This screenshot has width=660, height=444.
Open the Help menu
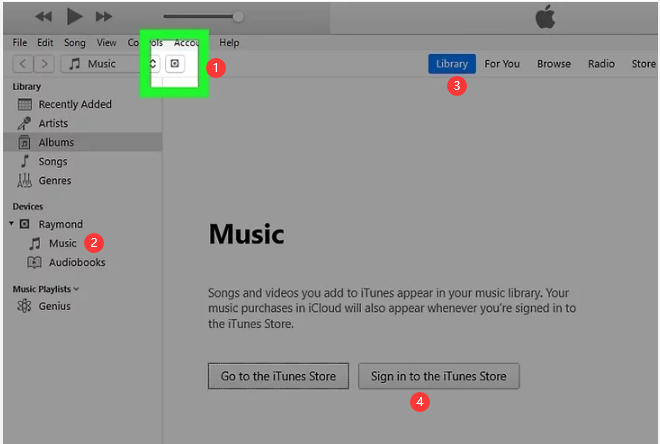(229, 43)
